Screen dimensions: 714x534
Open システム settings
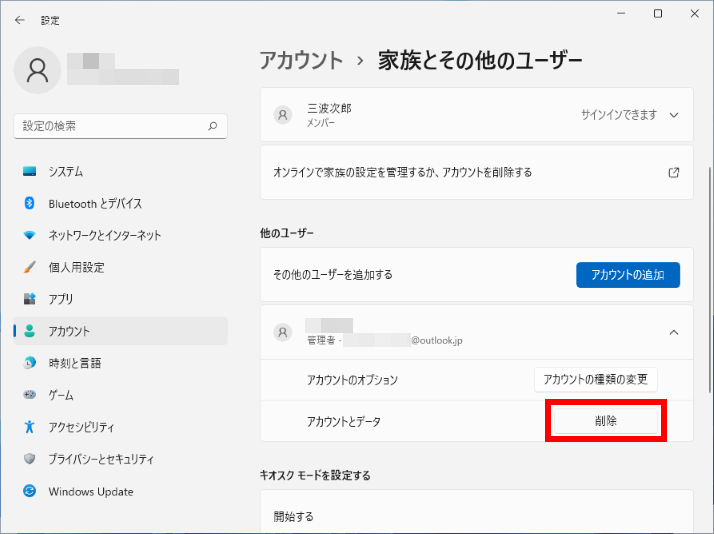[x=121, y=172]
